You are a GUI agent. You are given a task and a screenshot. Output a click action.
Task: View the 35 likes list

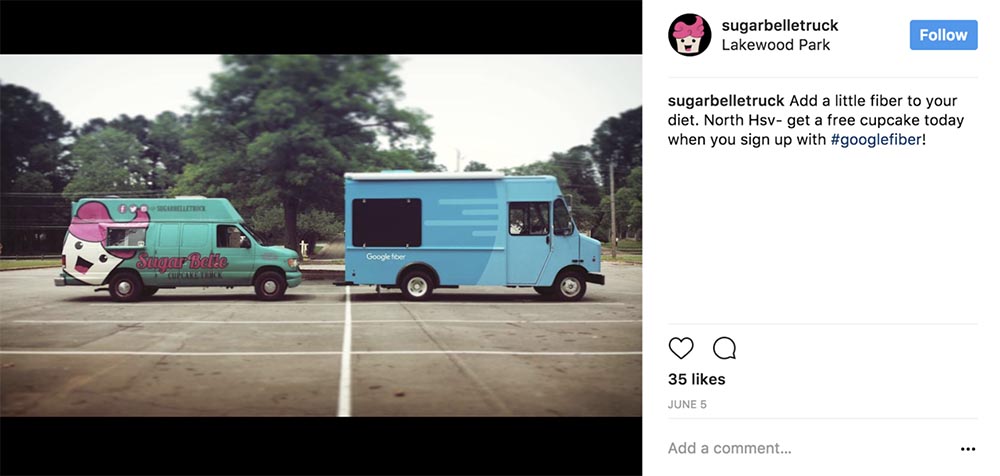pyautogui.click(x=696, y=379)
